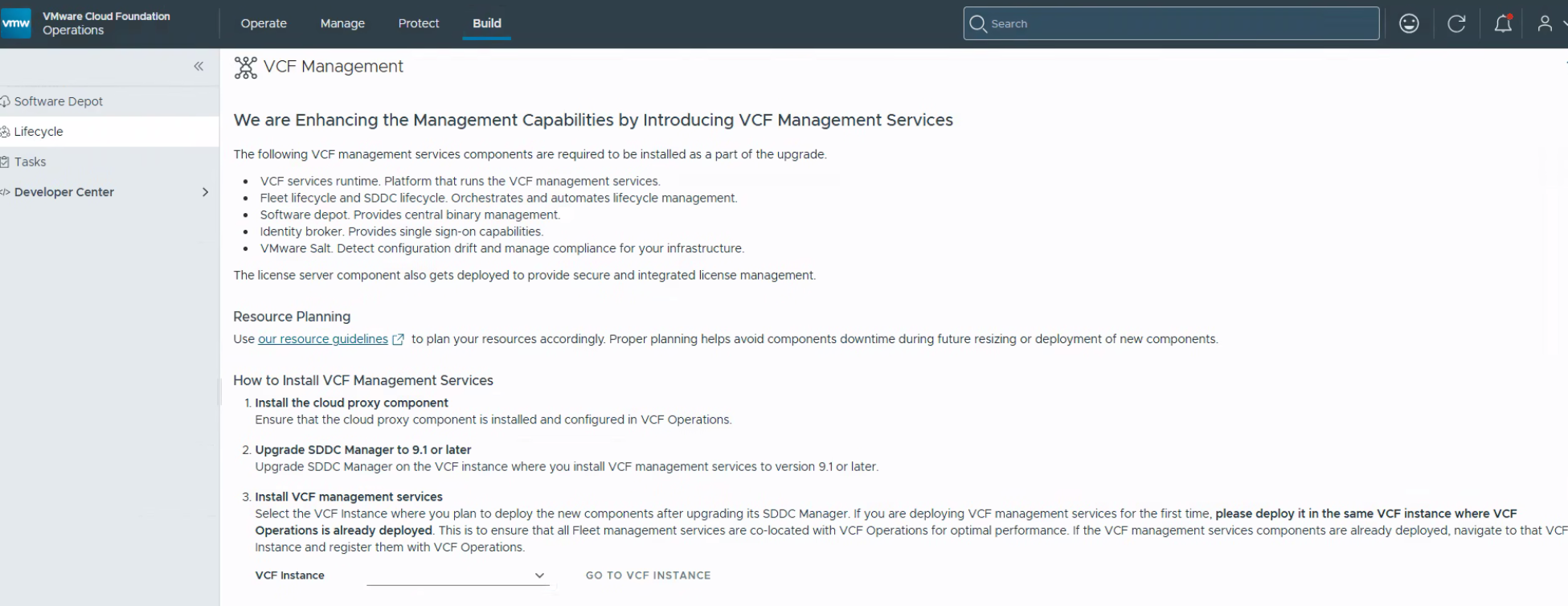1568x606 pixels.
Task: Expand the Developer Center chevron
Action: coord(205,192)
